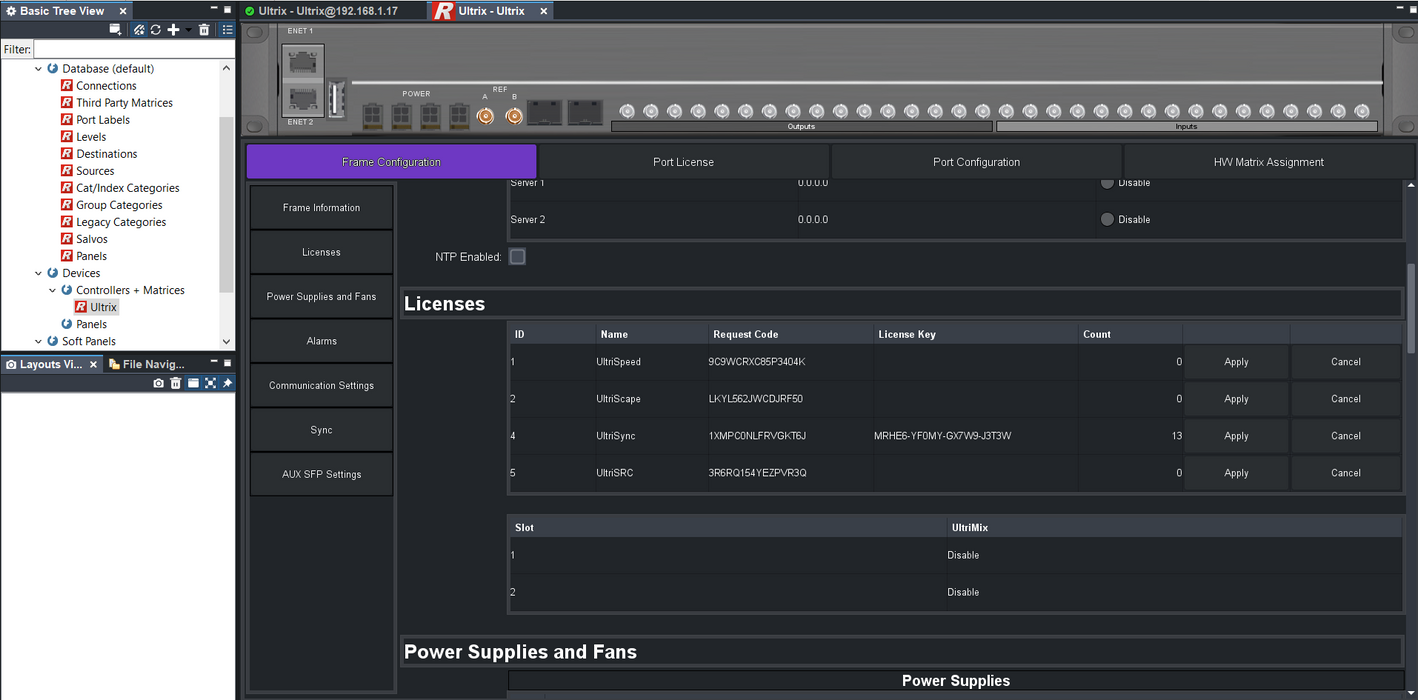Click the Panels item under Database

pyautogui.click(x=91, y=256)
